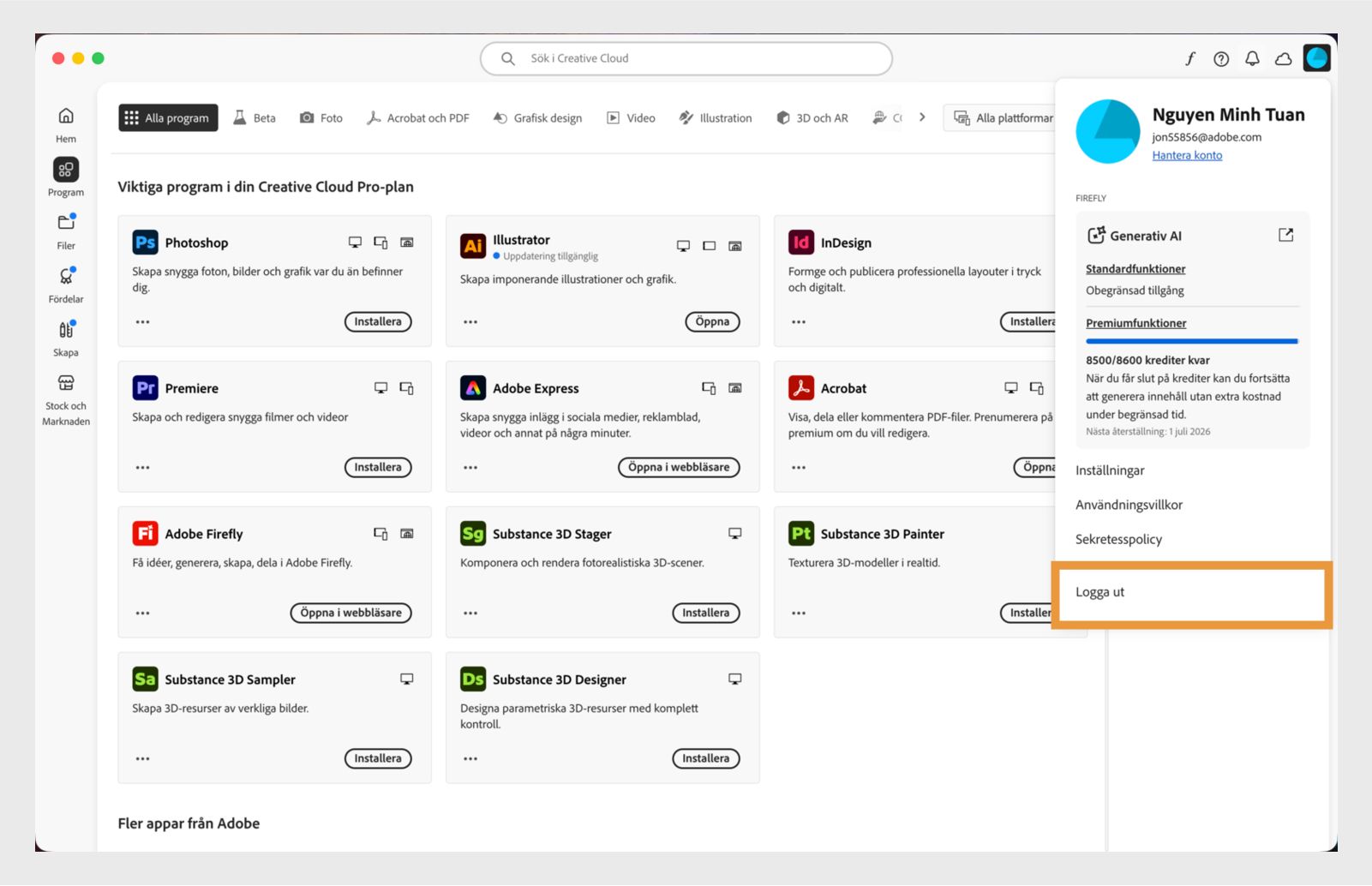The image size is (1372, 886).
Task: Click the Illustrator Ai app icon
Action: coord(473,246)
